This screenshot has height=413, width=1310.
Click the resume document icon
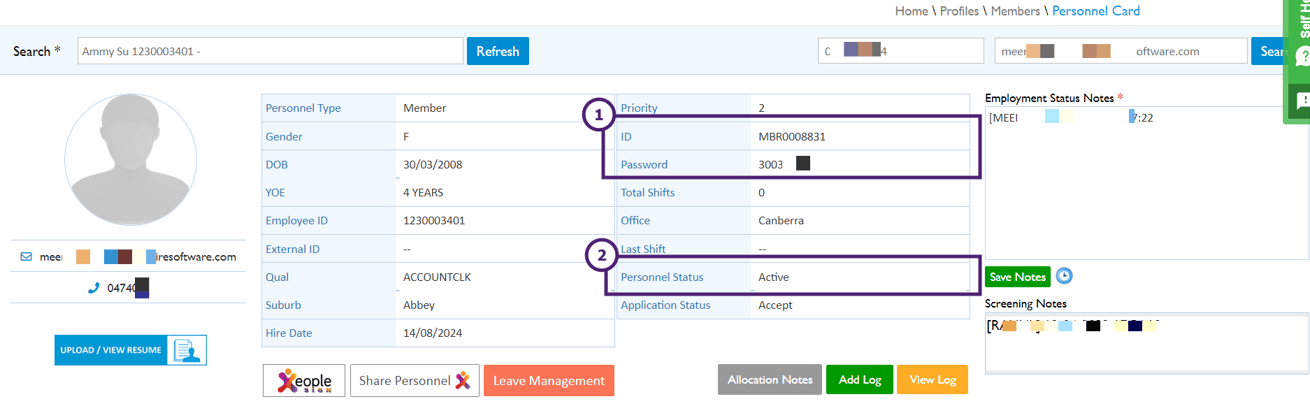pos(187,350)
